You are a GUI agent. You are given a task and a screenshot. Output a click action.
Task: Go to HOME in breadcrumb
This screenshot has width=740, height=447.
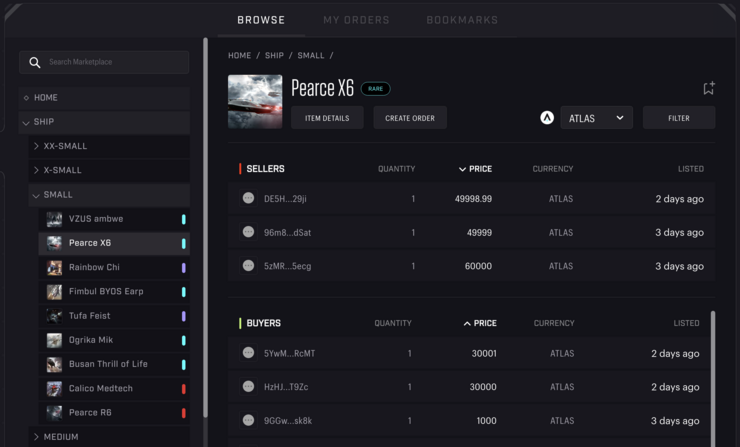coord(240,56)
